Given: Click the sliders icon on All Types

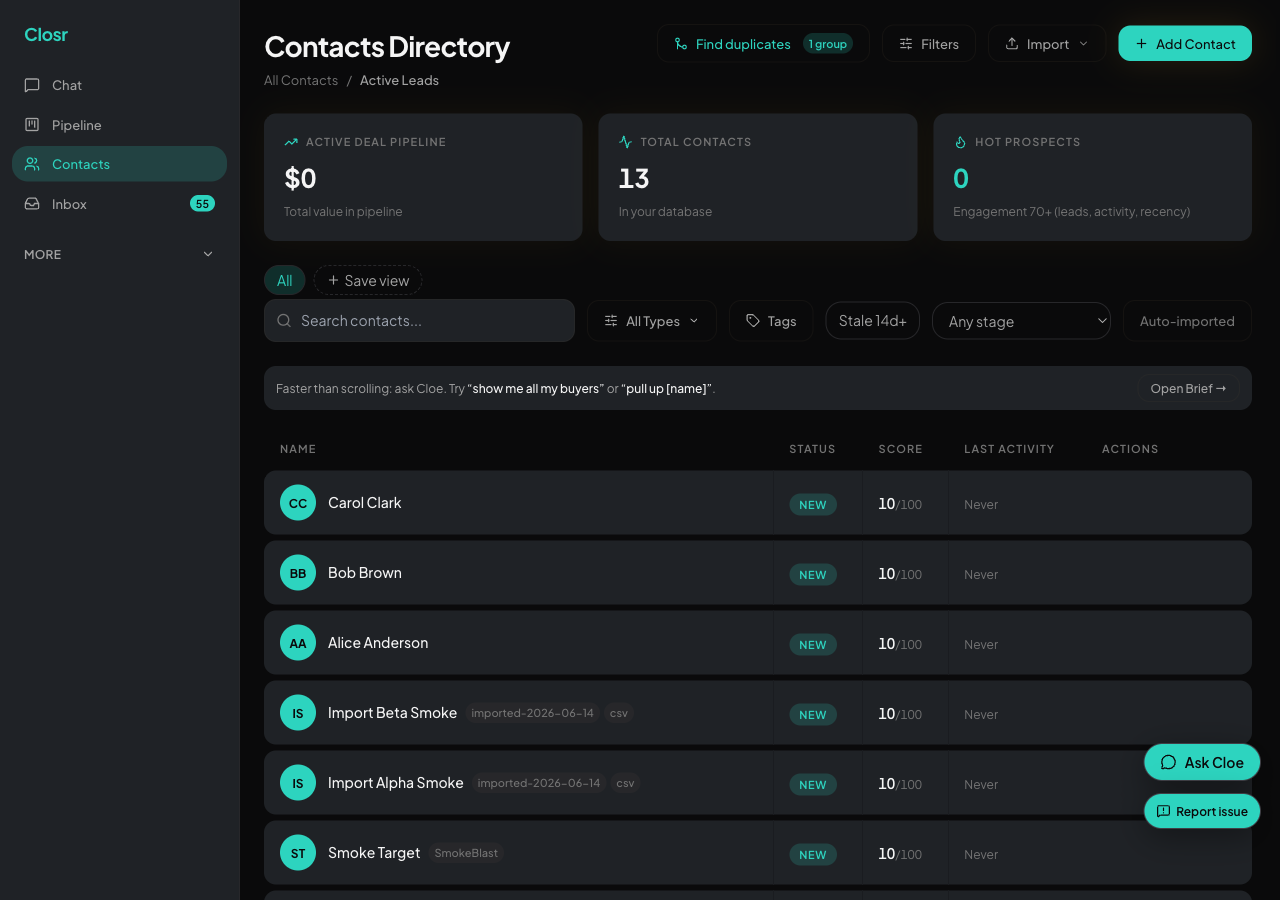Looking at the screenshot, I should 611,321.
